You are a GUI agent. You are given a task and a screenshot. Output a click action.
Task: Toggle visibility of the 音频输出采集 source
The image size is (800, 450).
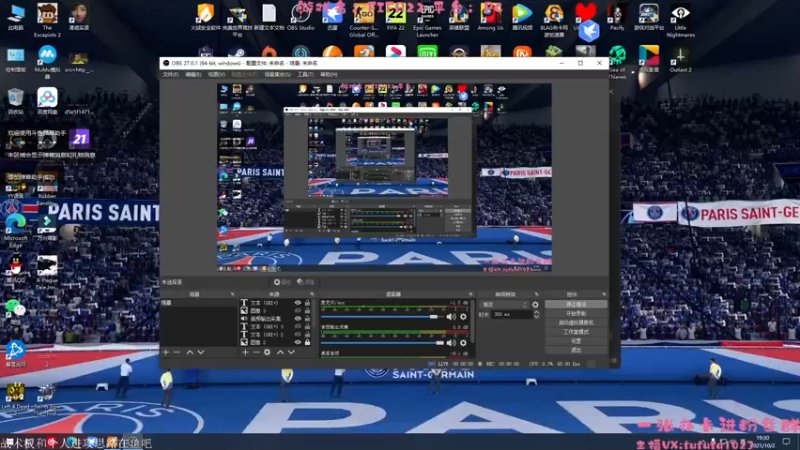pos(298,318)
